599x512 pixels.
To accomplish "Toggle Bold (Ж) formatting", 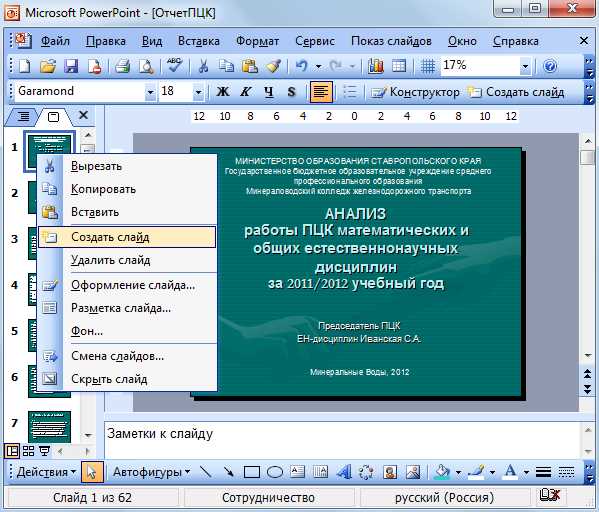I will pyautogui.click(x=223, y=92).
